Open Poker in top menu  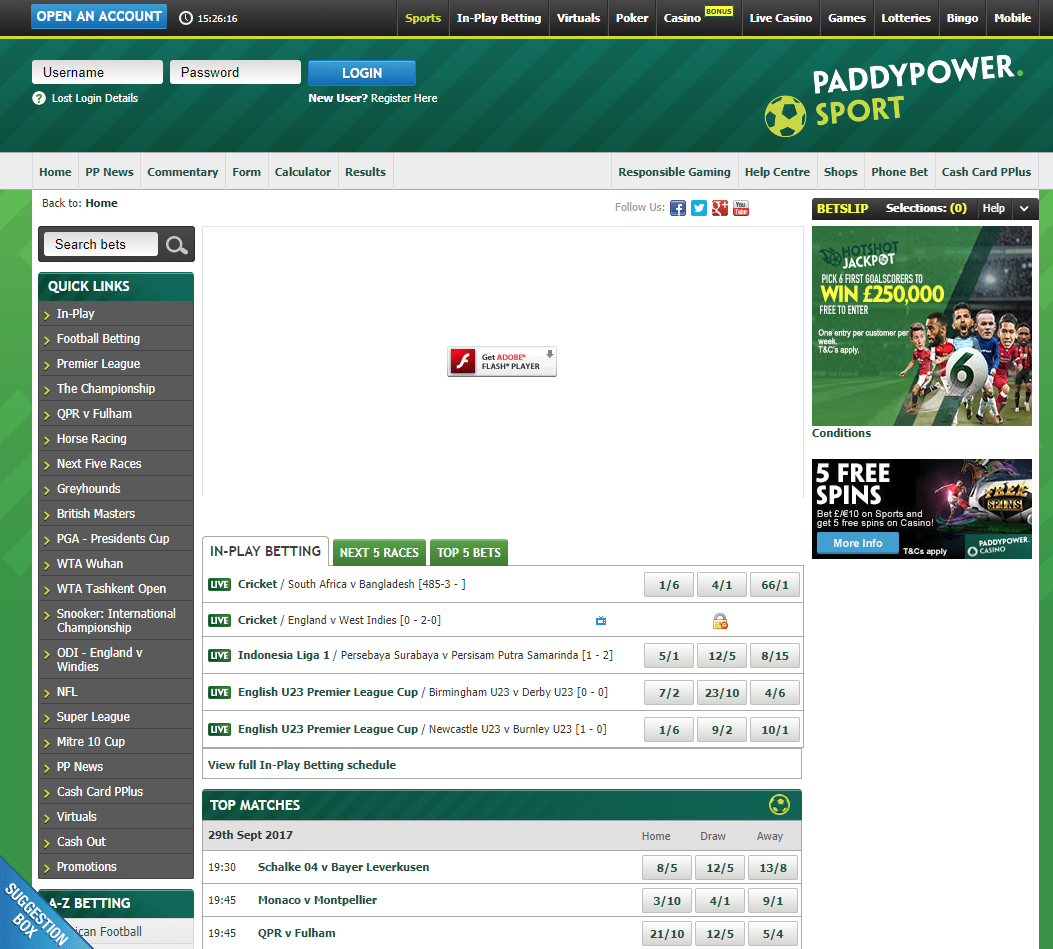tap(632, 18)
